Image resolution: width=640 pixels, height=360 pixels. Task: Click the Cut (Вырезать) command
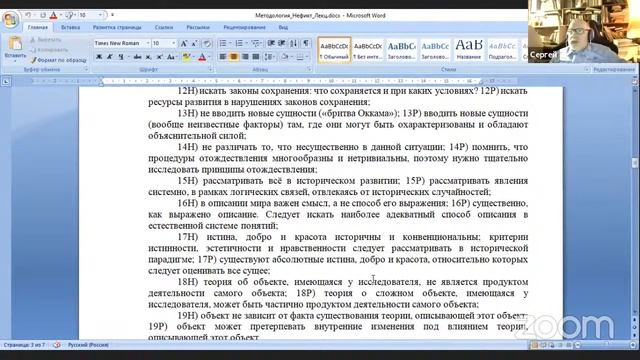(46, 40)
